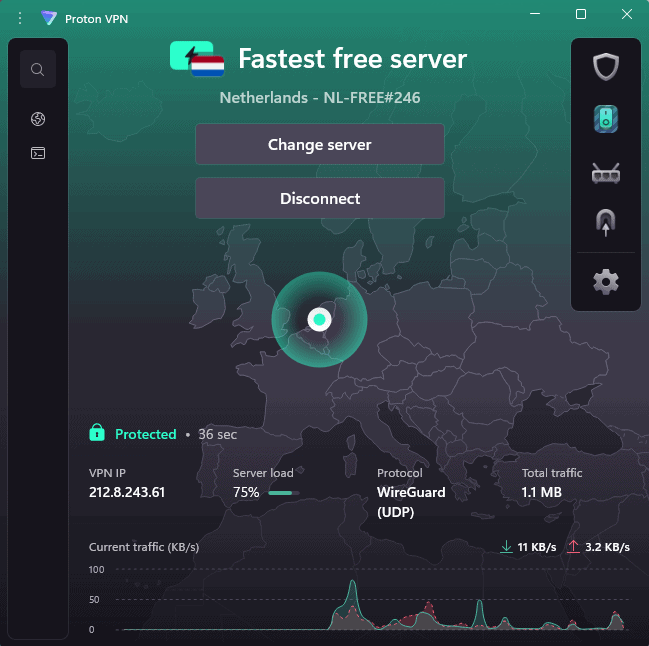This screenshot has height=646, width=649.
Task: Click the server location marker on map
Action: [x=319, y=320]
